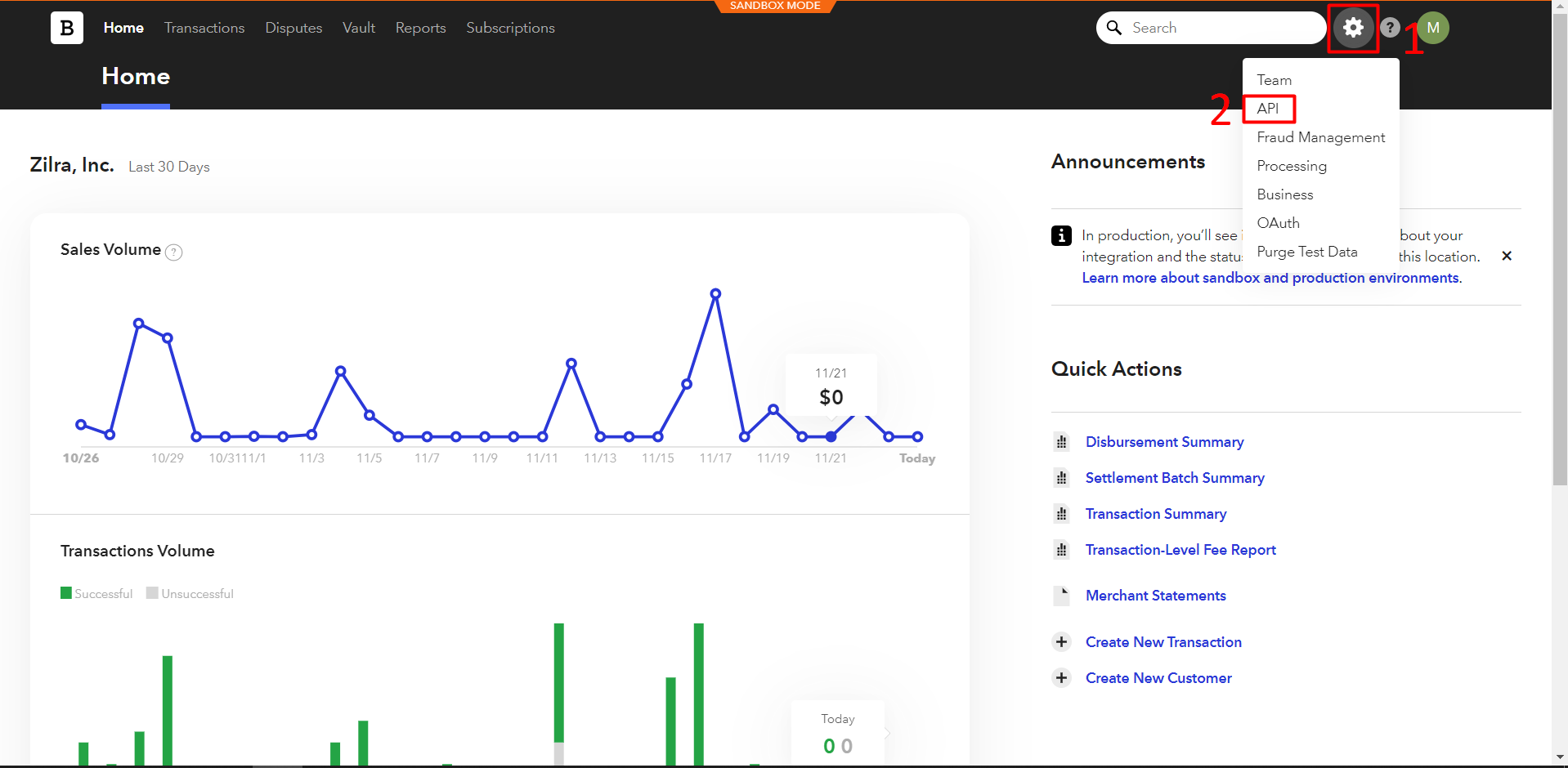Screen dimensions: 1568x768
Task: Open the user avatar M menu
Action: point(1432,28)
